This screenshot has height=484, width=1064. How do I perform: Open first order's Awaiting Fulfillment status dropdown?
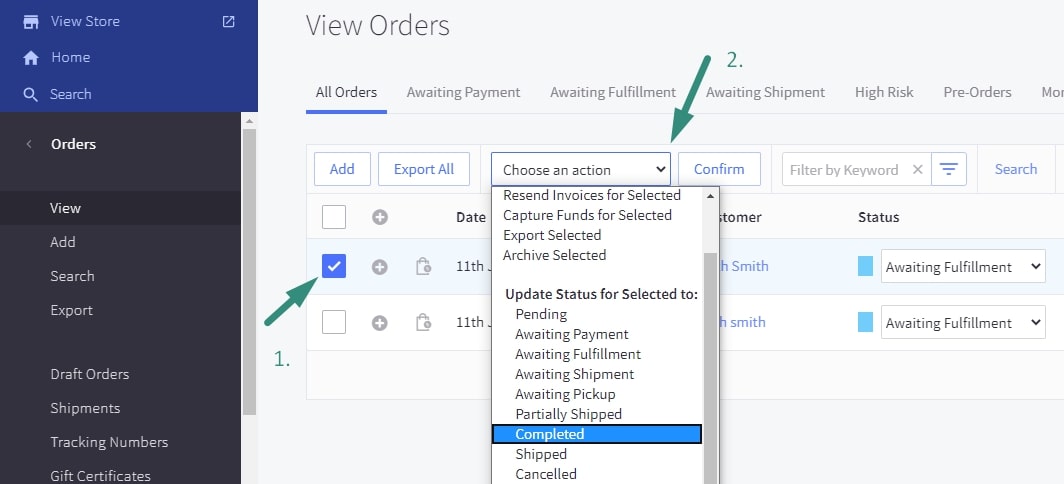pyautogui.click(x=962, y=267)
